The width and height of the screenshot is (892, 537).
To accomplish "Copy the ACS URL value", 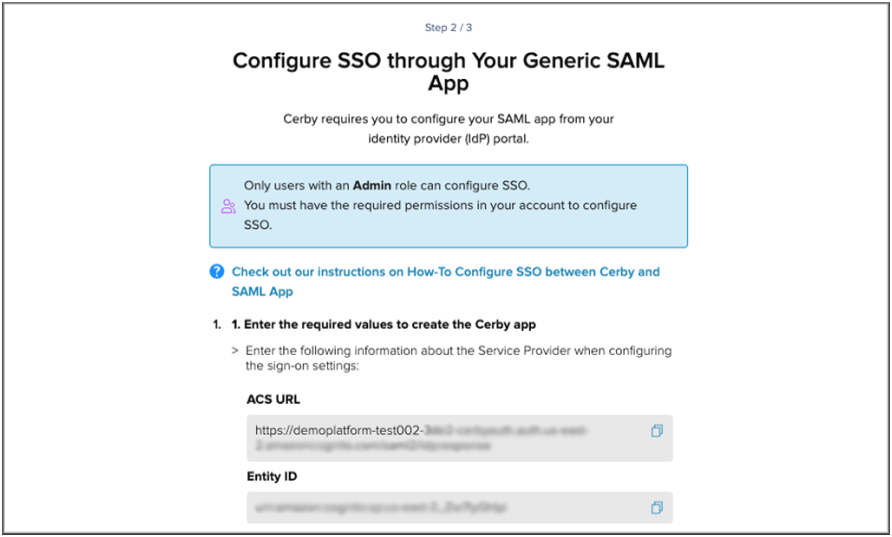I will point(657,431).
